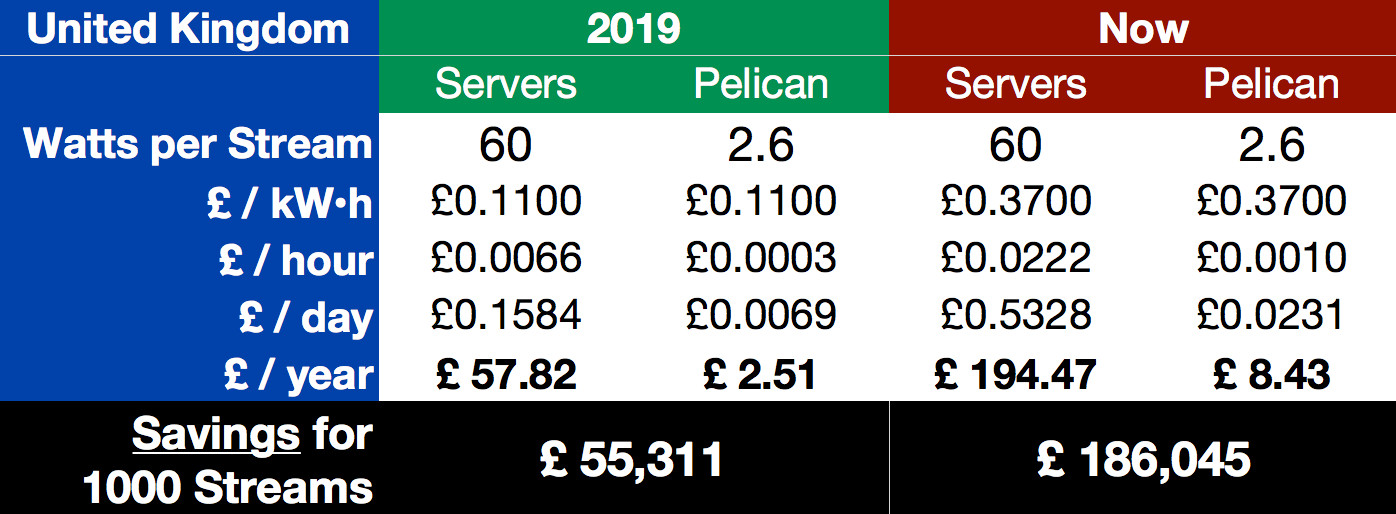Select the £ / day row label

(x=306, y=317)
